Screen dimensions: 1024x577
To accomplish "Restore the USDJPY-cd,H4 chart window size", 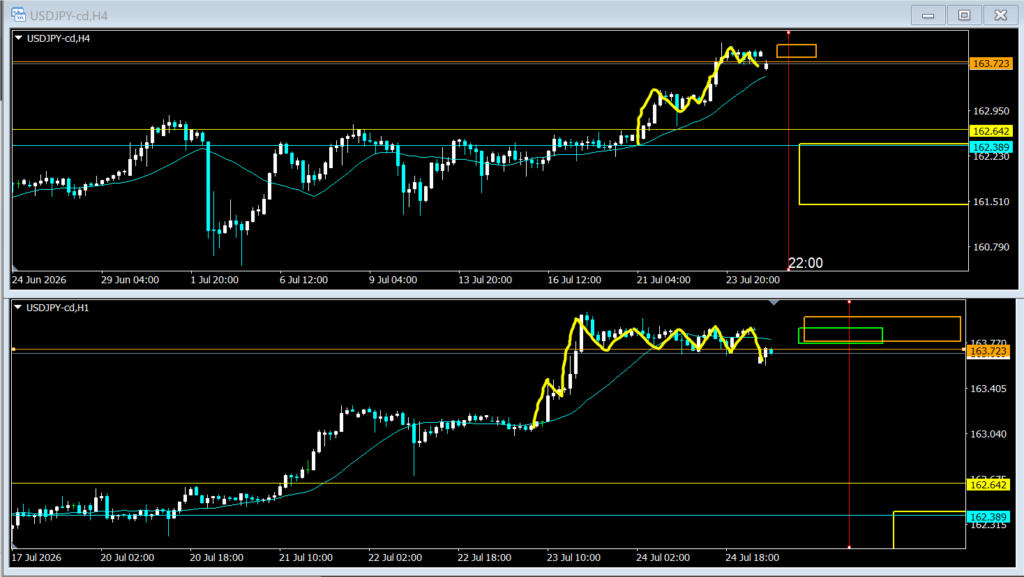I will coord(964,15).
